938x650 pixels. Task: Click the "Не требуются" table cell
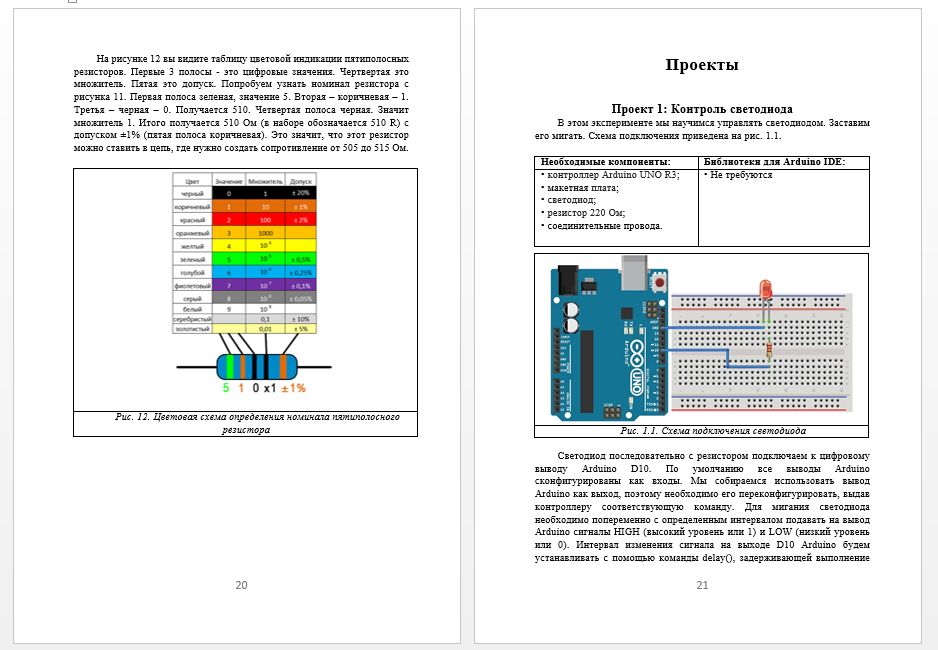pos(741,176)
